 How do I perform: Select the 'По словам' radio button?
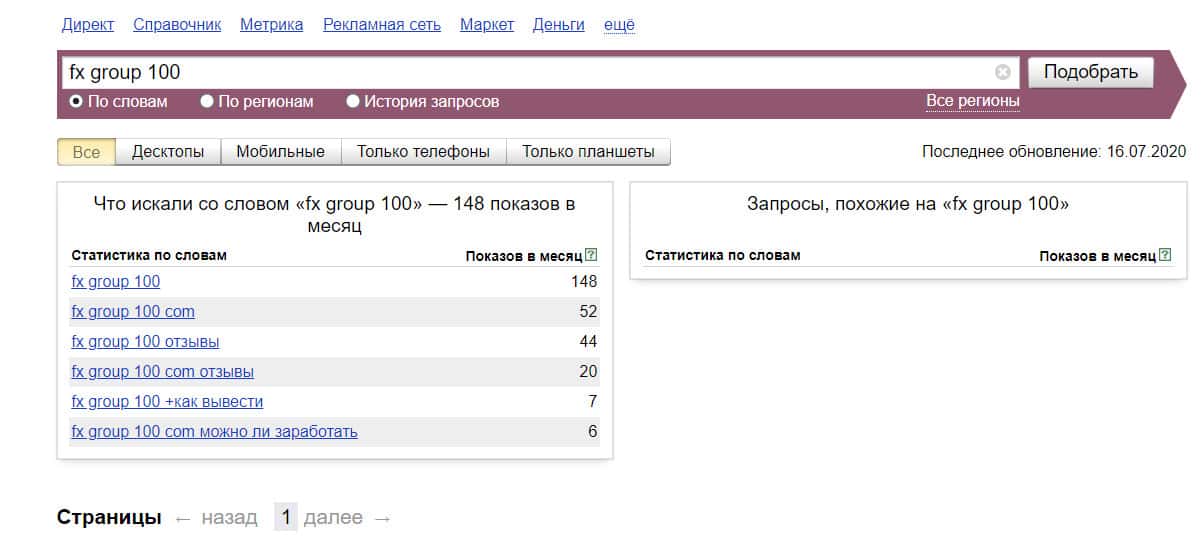[x=76, y=101]
